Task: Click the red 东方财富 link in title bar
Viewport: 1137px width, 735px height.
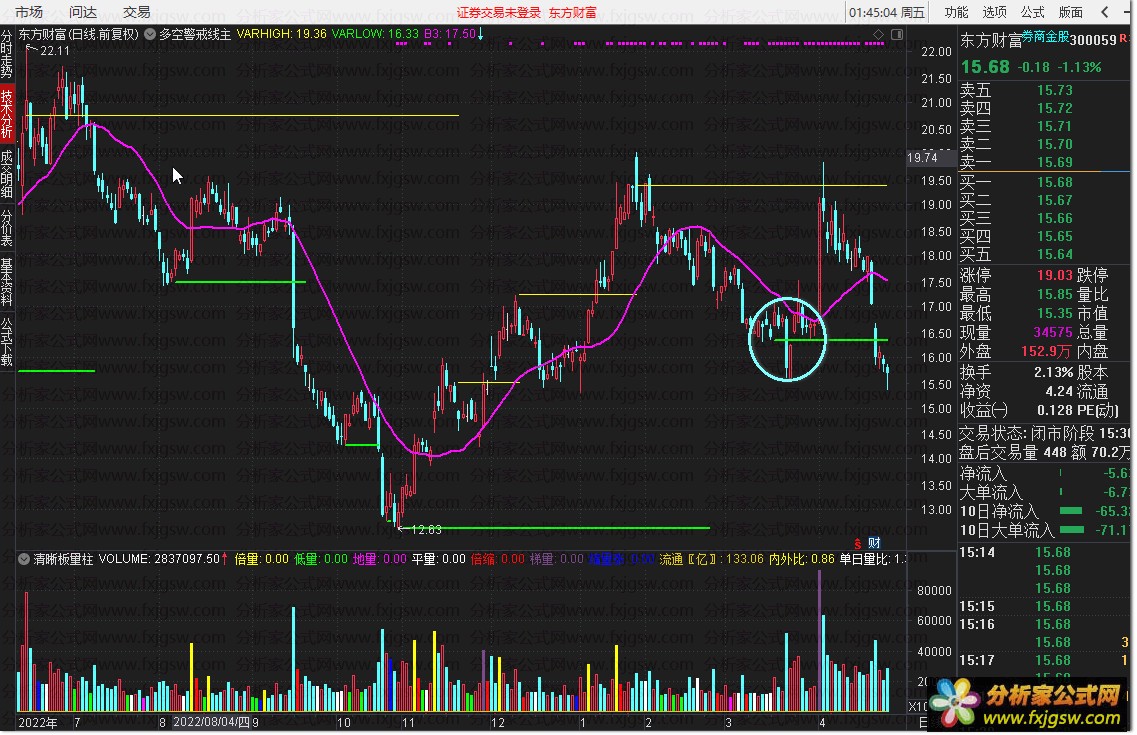Action: click(x=573, y=13)
